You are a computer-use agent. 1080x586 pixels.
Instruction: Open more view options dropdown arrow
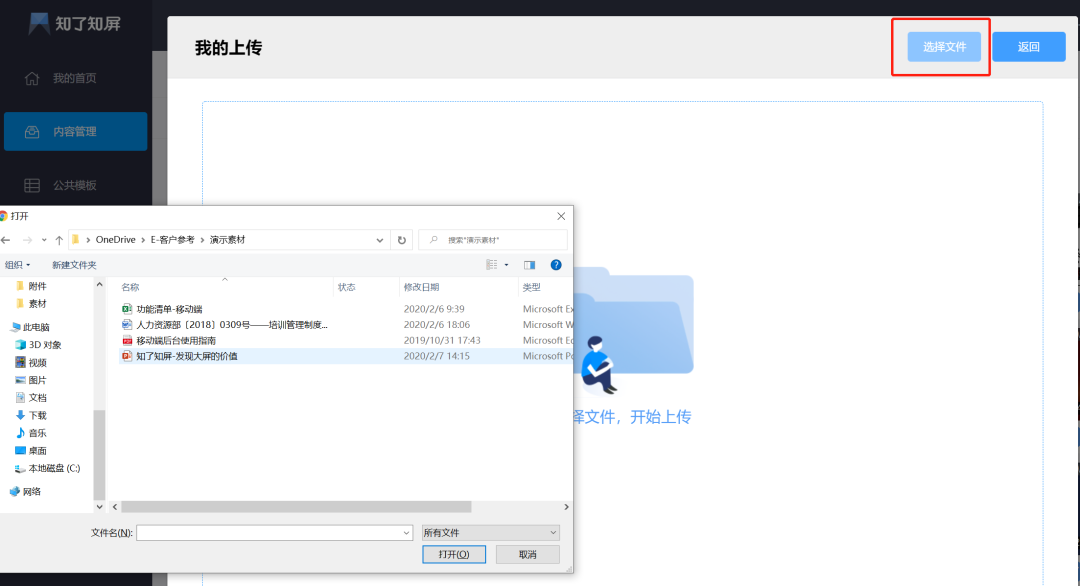click(507, 265)
